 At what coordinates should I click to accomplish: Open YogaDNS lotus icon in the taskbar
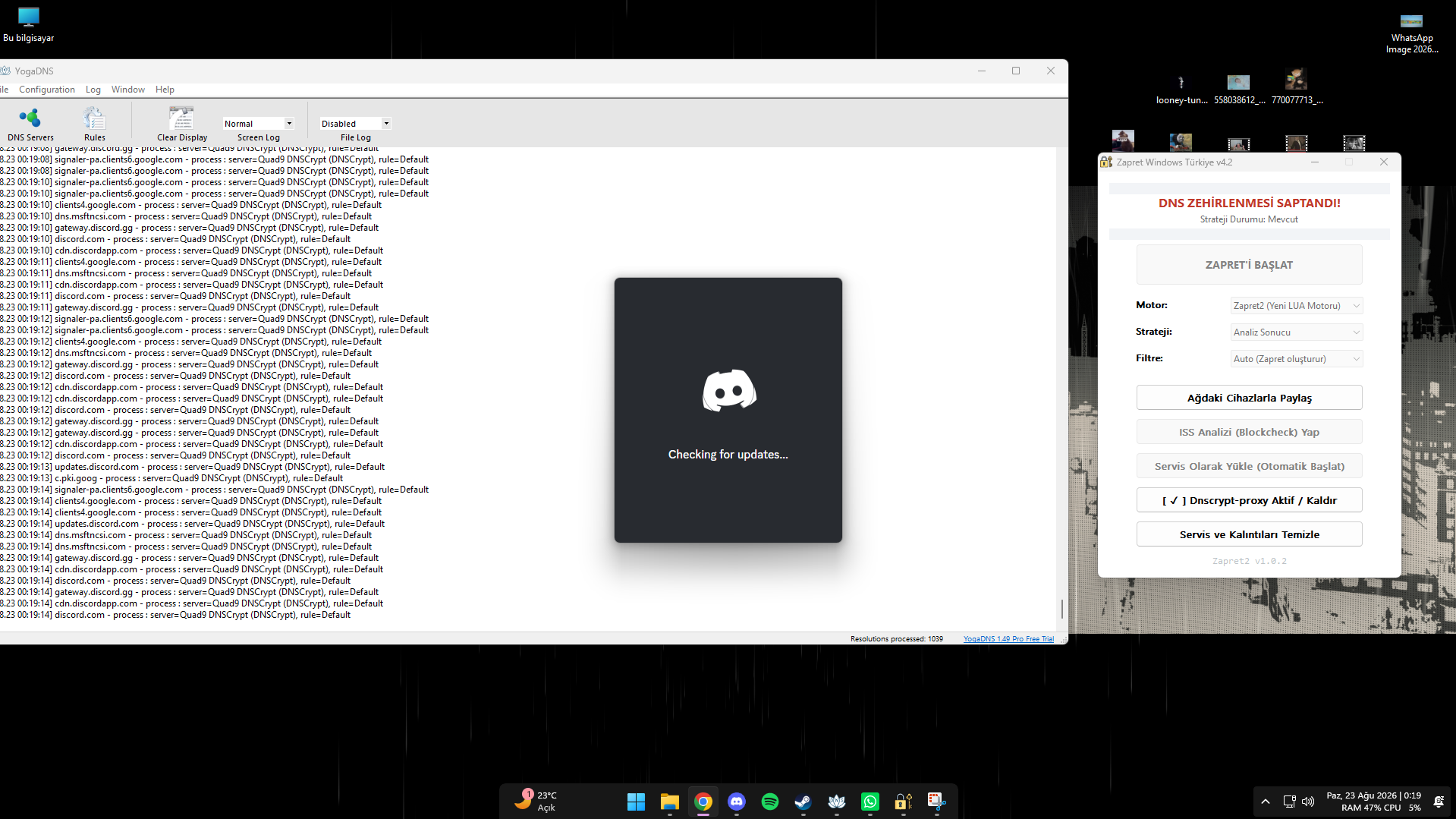pos(837,802)
